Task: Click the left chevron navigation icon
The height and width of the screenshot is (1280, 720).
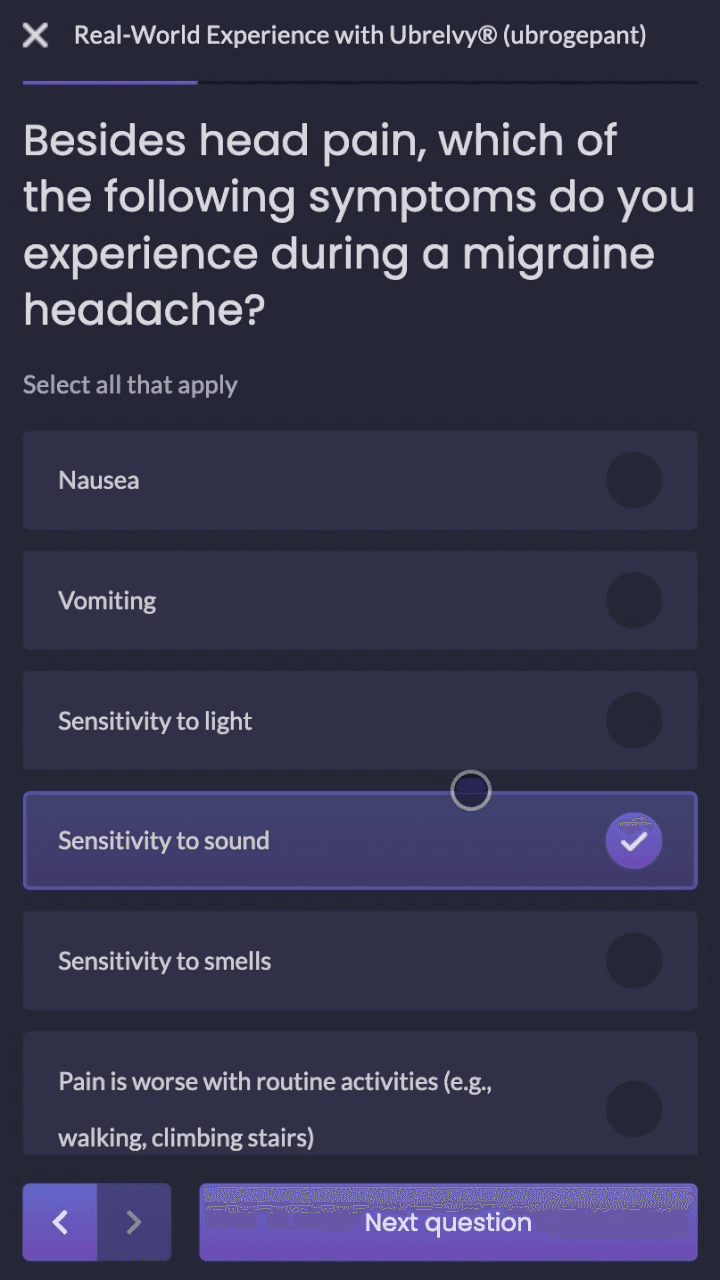Action: tap(59, 1222)
